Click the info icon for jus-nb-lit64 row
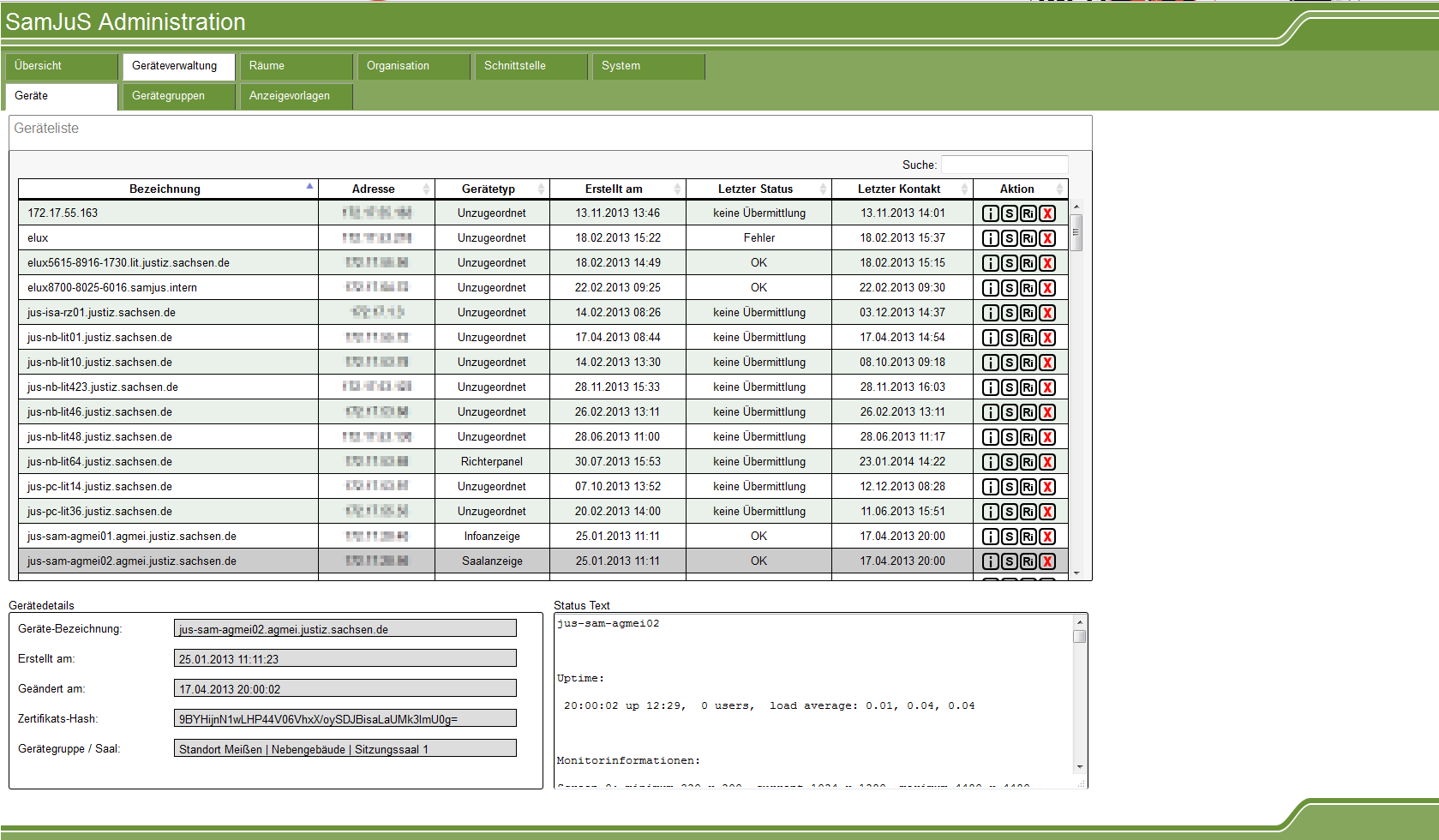The image size is (1439, 840). [990, 462]
